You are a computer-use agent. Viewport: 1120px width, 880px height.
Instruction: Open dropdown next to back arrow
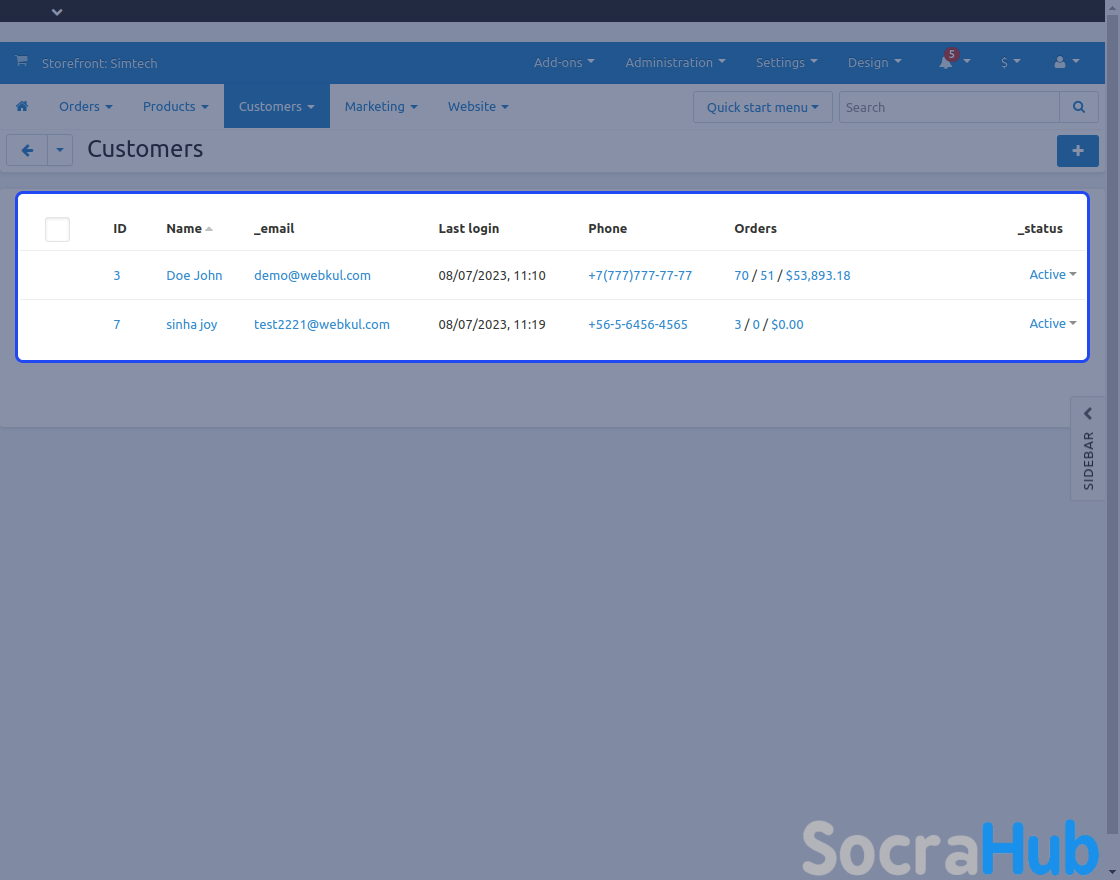pyautogui.click(x=60, y=150)
